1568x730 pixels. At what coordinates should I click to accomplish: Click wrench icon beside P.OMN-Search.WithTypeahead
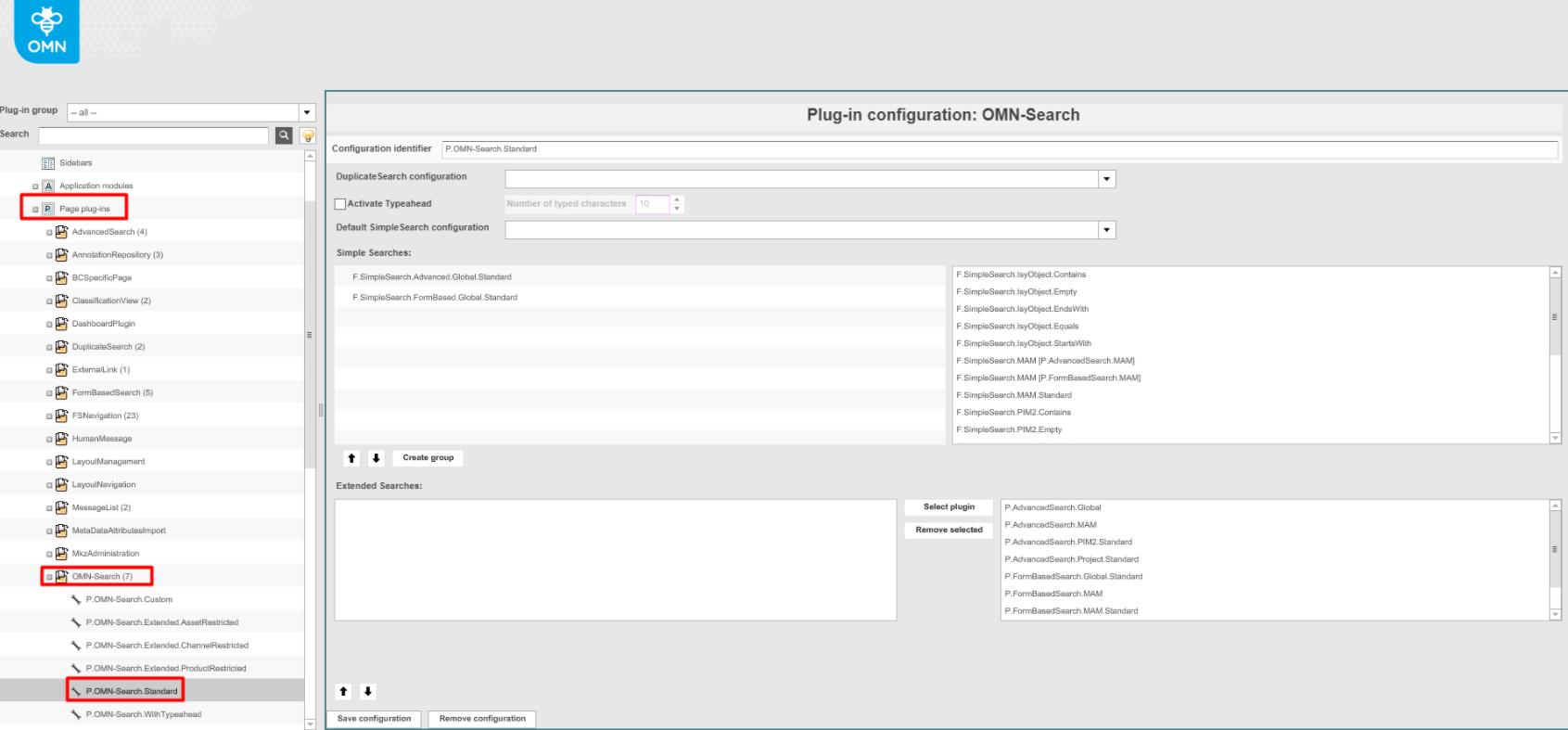76,714
